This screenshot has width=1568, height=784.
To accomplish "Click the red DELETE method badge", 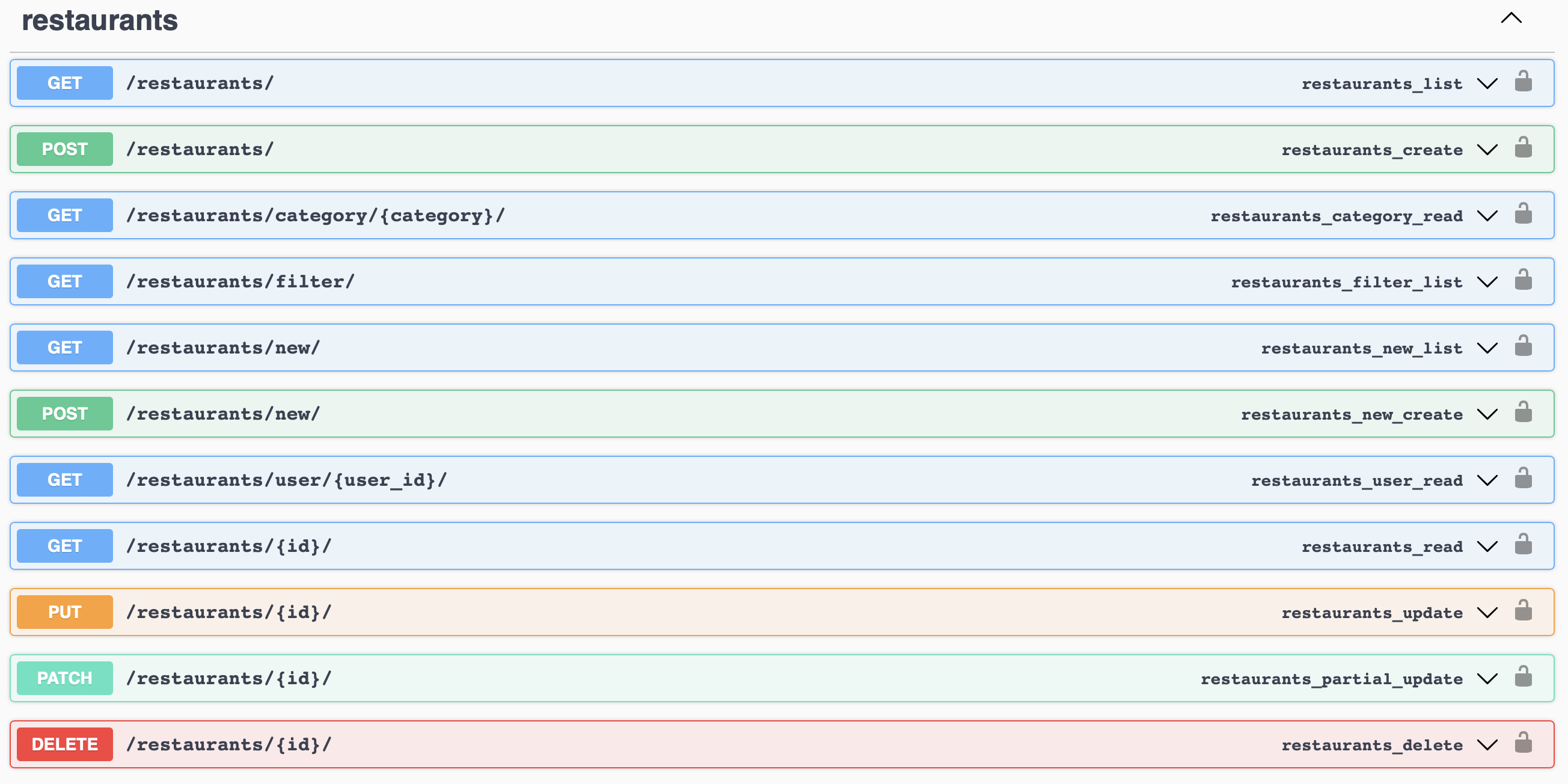I will pyautogui.click(x=64, y=744).
